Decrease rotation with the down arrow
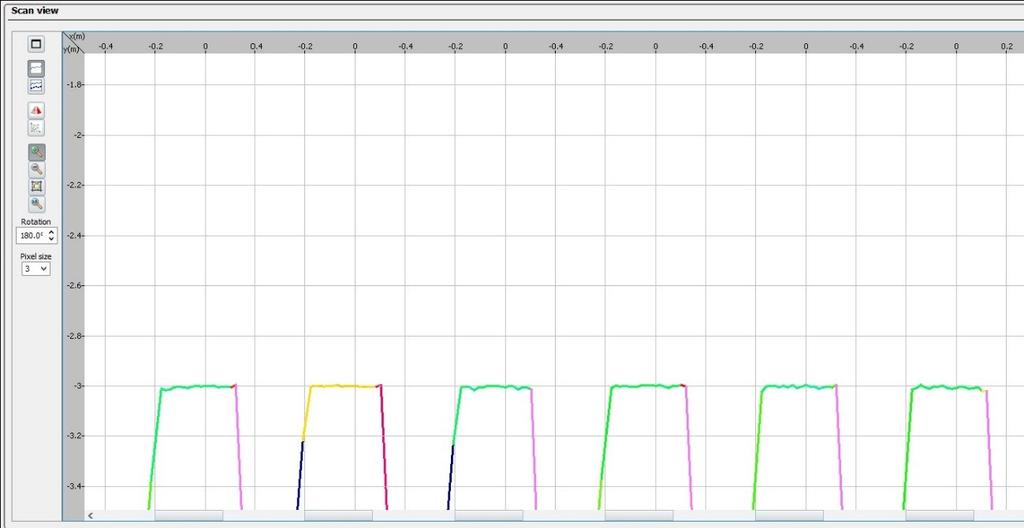This screenshot has width=1024, height=528. (x=52, y=239)
